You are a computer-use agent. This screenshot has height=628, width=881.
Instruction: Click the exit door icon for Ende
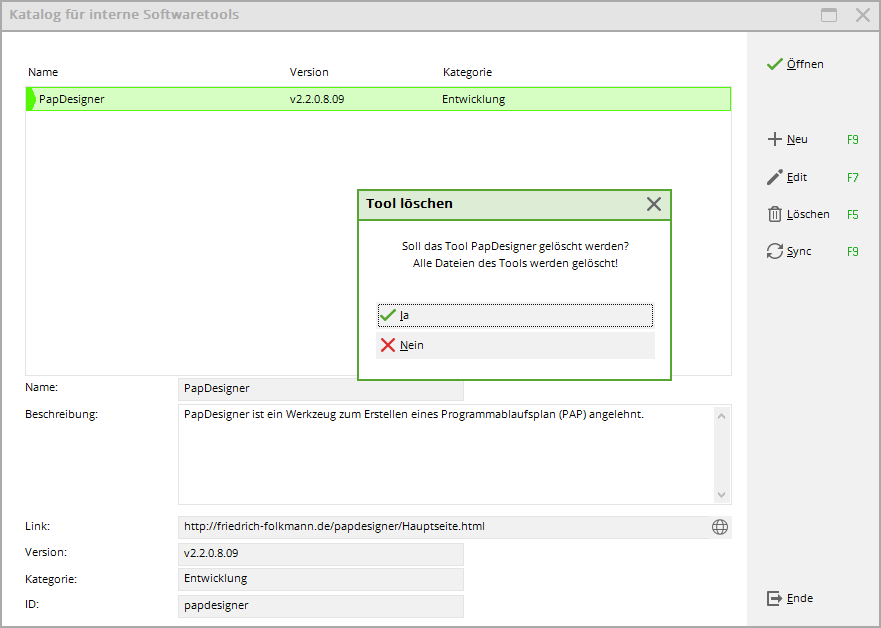pos(774,598)
